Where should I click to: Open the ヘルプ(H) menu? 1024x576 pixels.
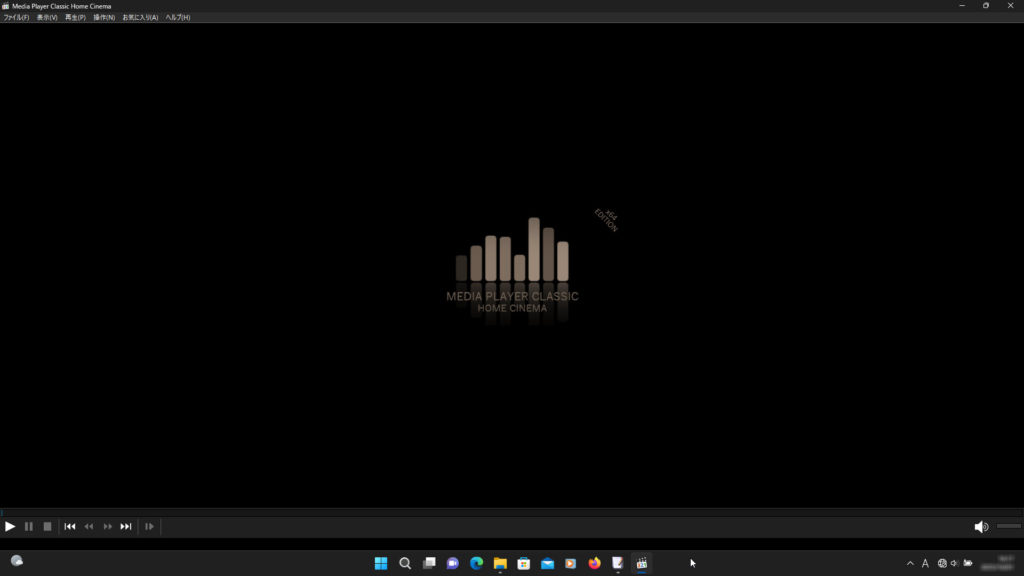[x=178, y=17]
